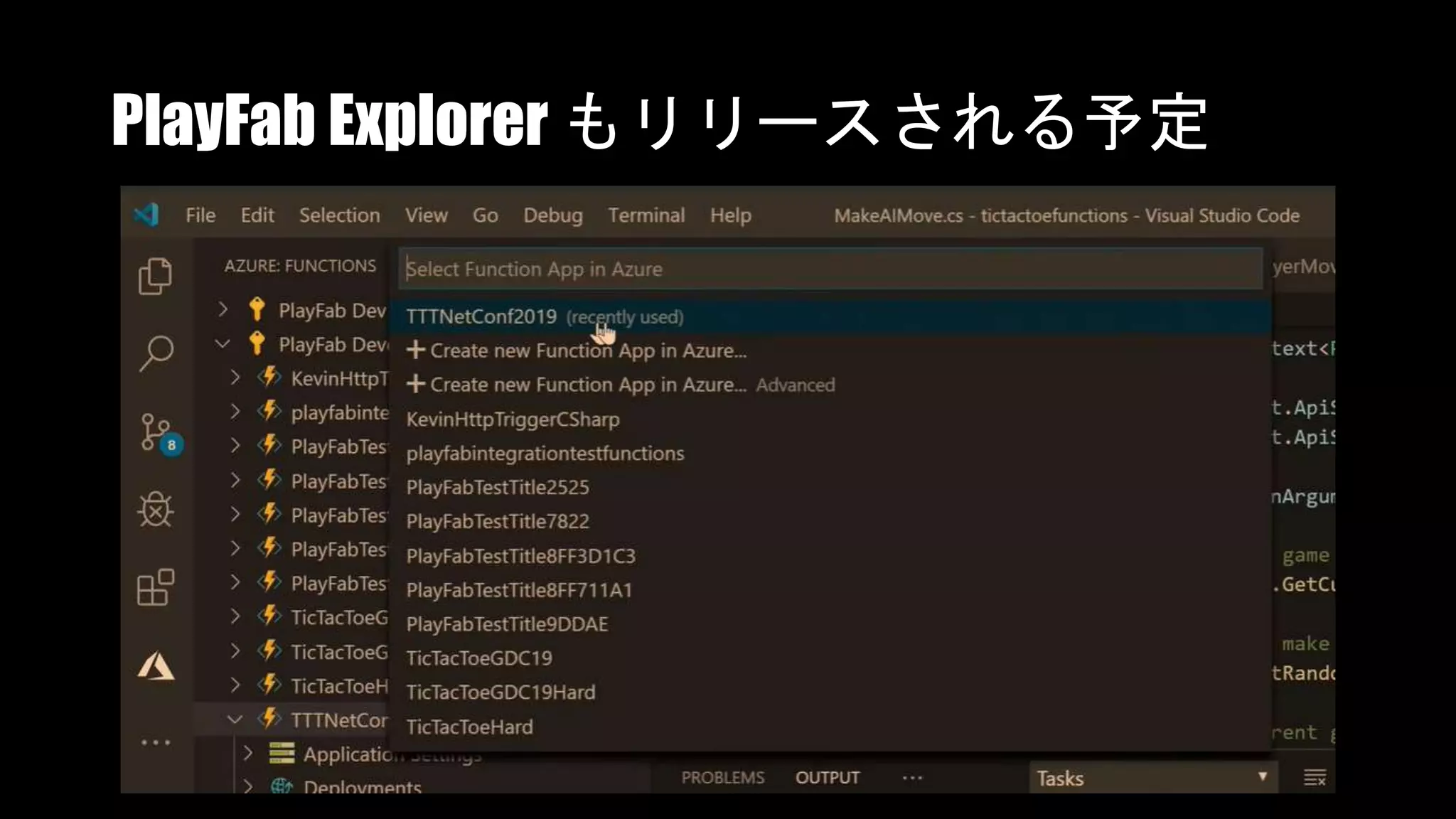Open the Go menu

click(x=486, y=215)
